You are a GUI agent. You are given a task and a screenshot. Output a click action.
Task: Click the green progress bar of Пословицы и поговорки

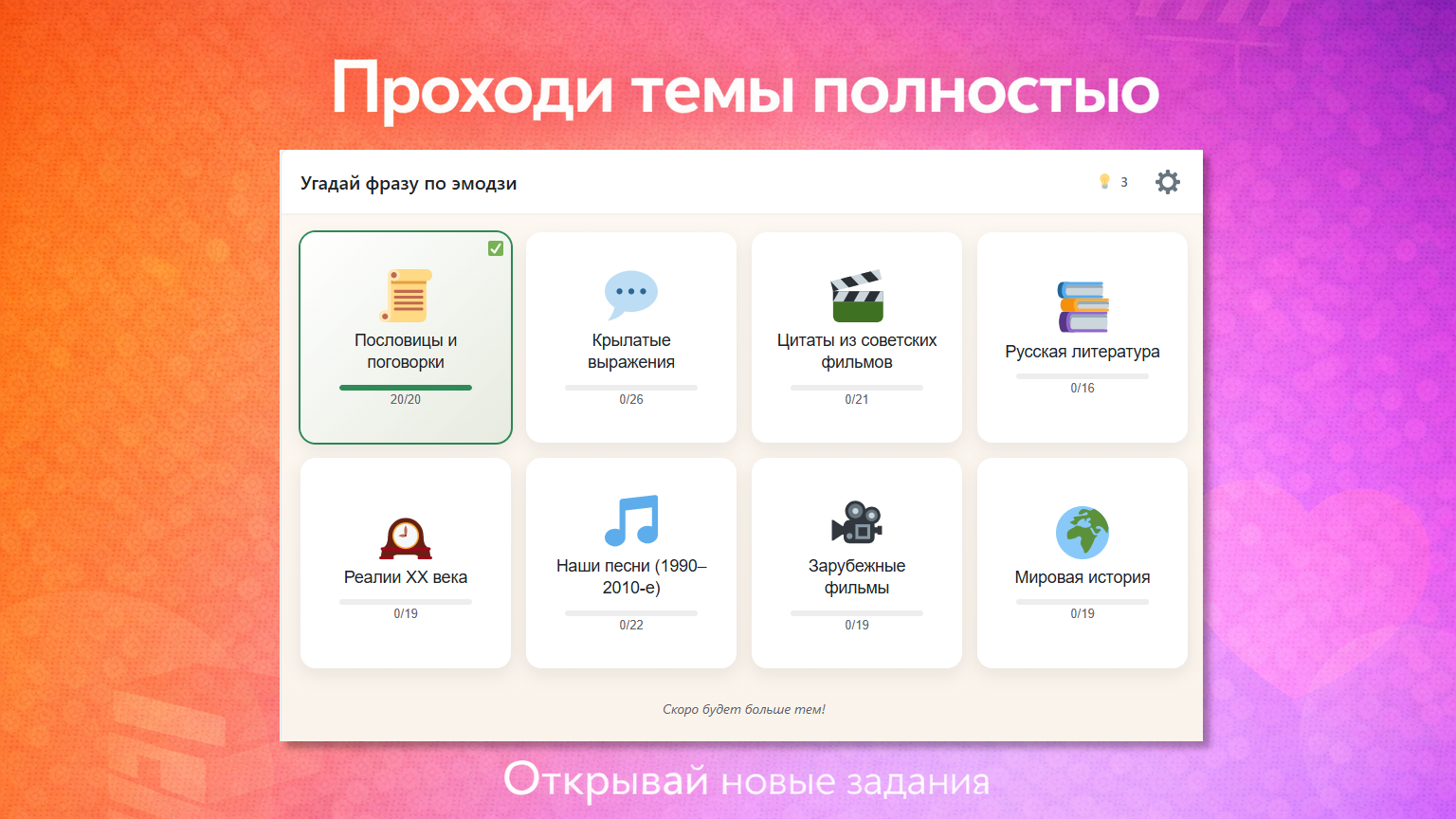click(x=406, y=387)
